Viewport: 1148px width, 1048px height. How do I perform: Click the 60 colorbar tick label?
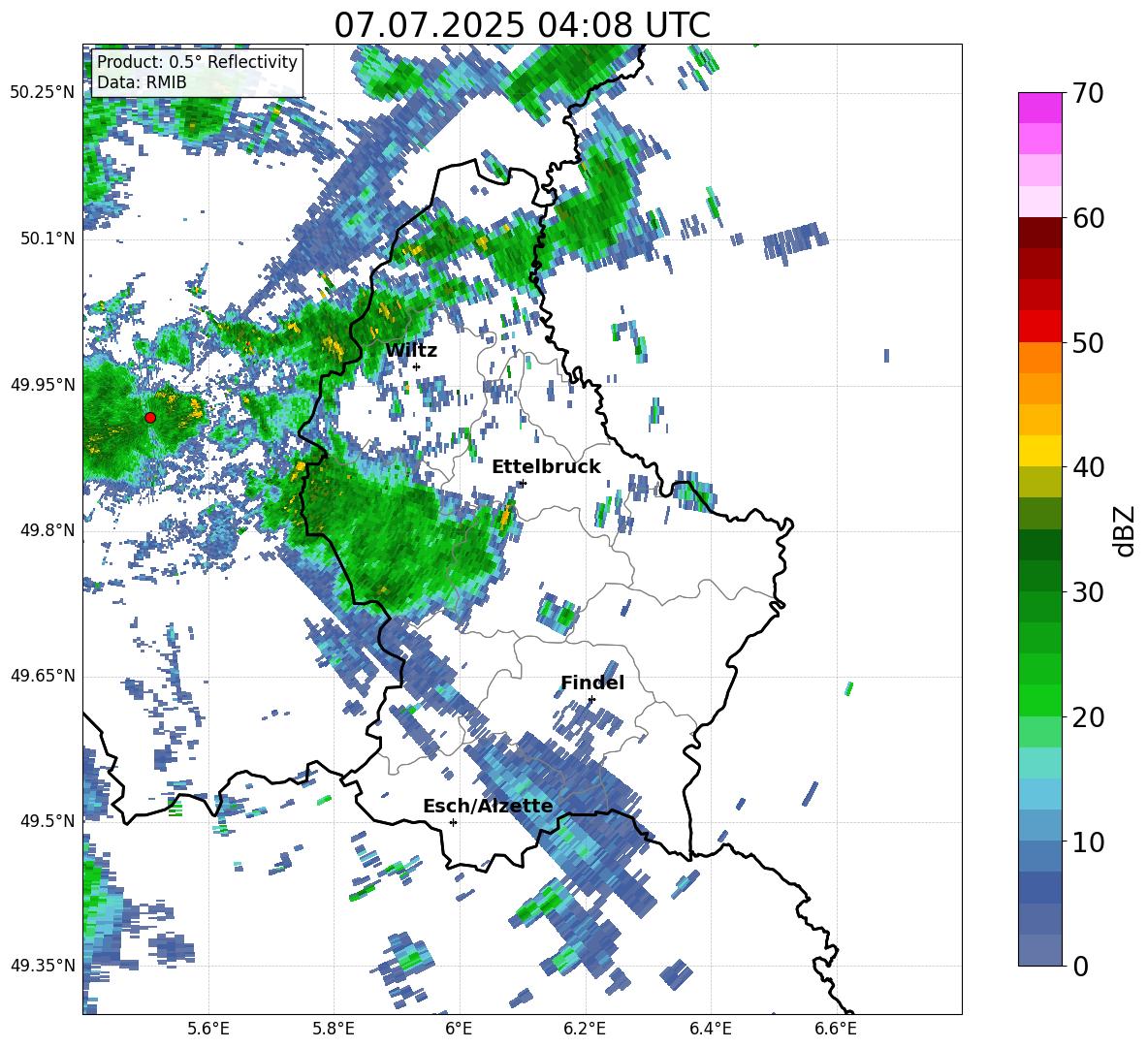(1088, 218)
